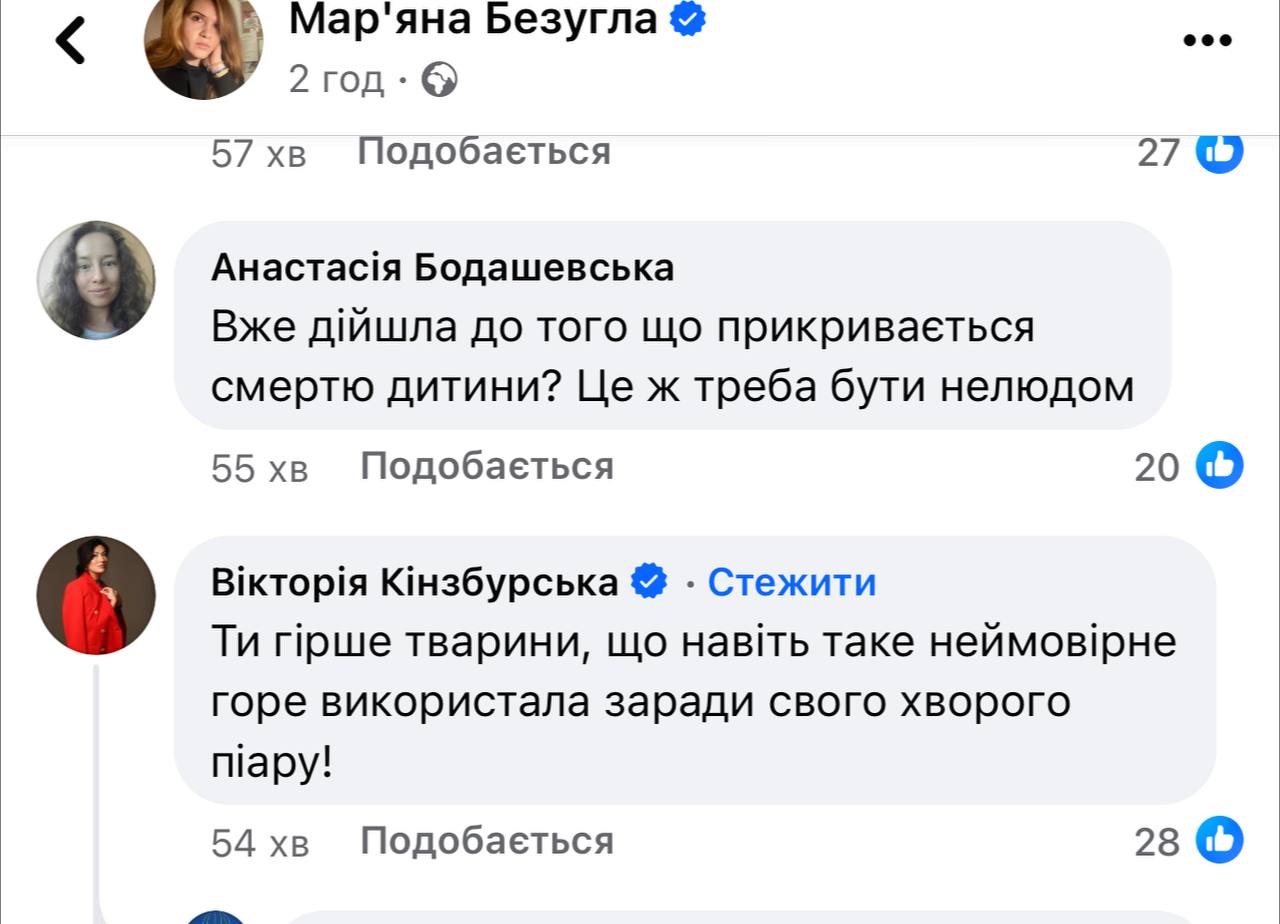
Task: Open the commenter name Вікторія Кінзбурська
Action: coord(415,582)
